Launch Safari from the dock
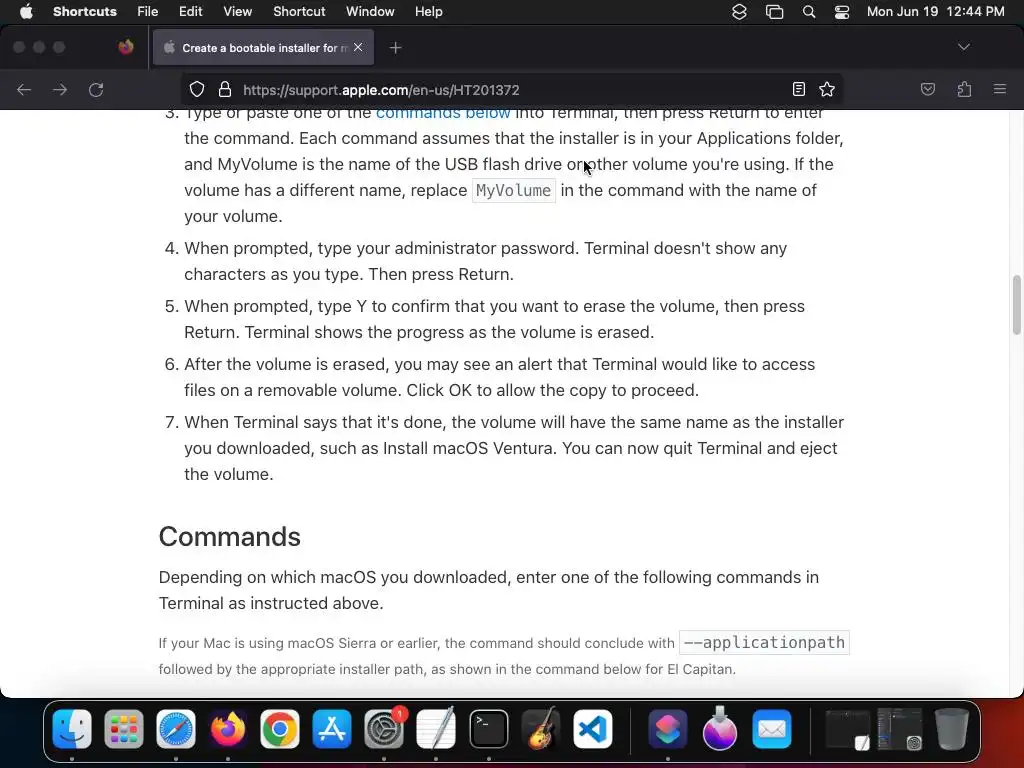The height and width of the screenshot is (768, 1024). point(176,728)
